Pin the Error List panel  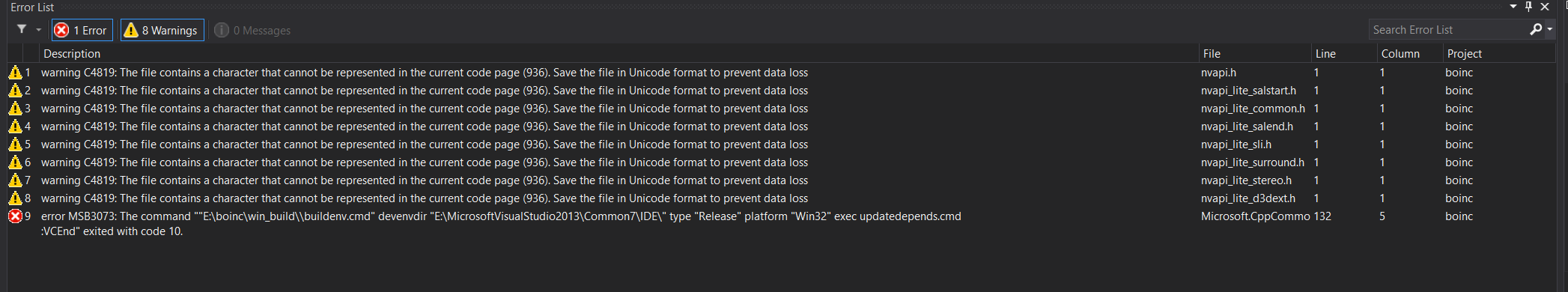point(1529,7)
